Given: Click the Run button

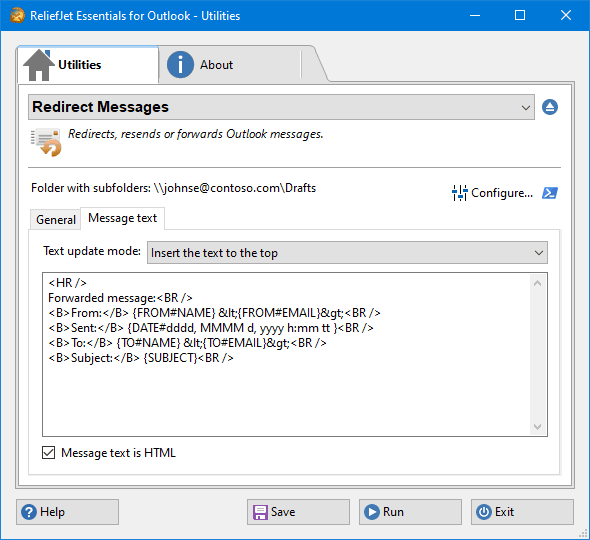Looking at the screenshot, I should 410,512.
